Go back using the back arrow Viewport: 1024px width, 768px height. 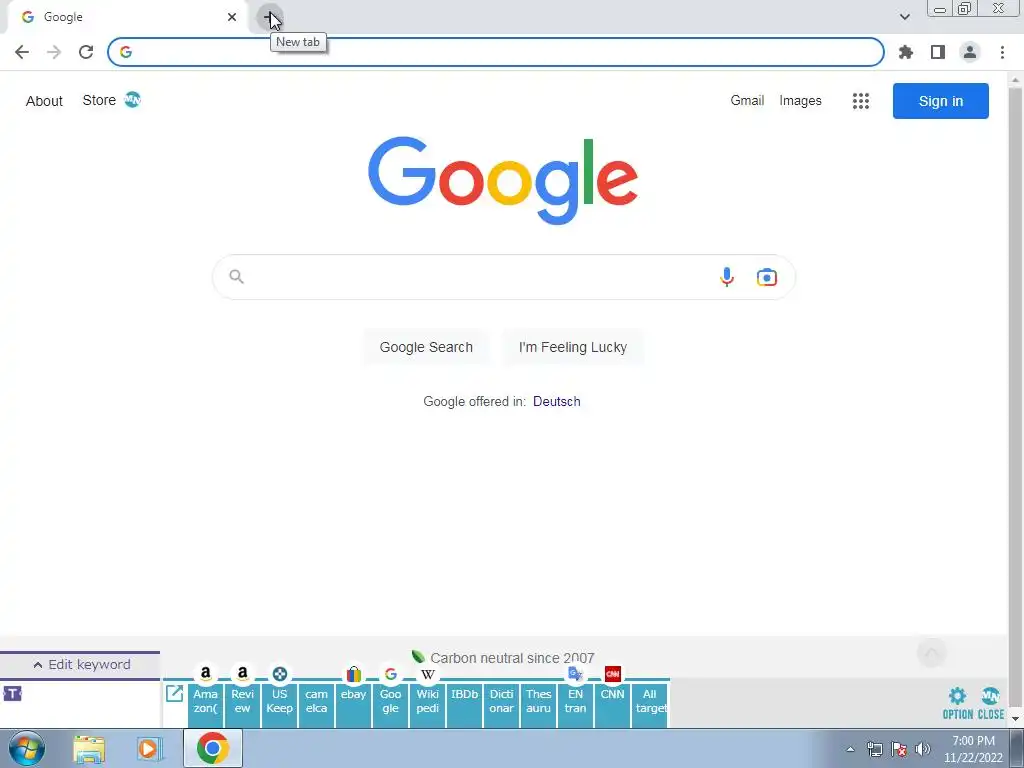coord(22,52)
